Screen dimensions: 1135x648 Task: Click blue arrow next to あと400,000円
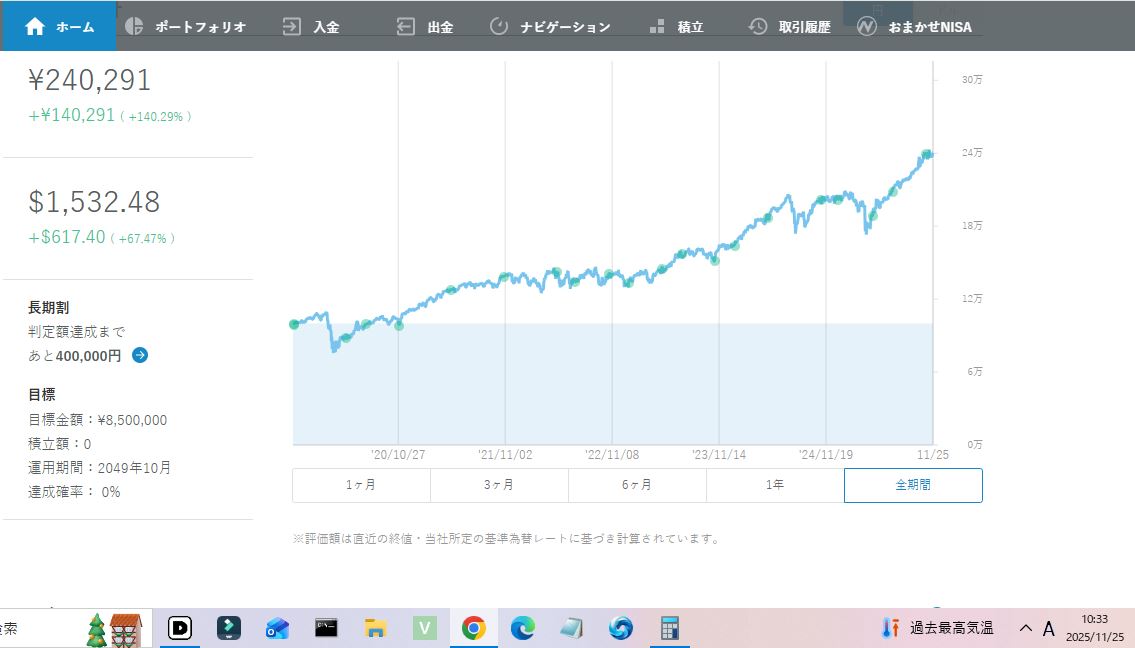[x=140, y=355]
